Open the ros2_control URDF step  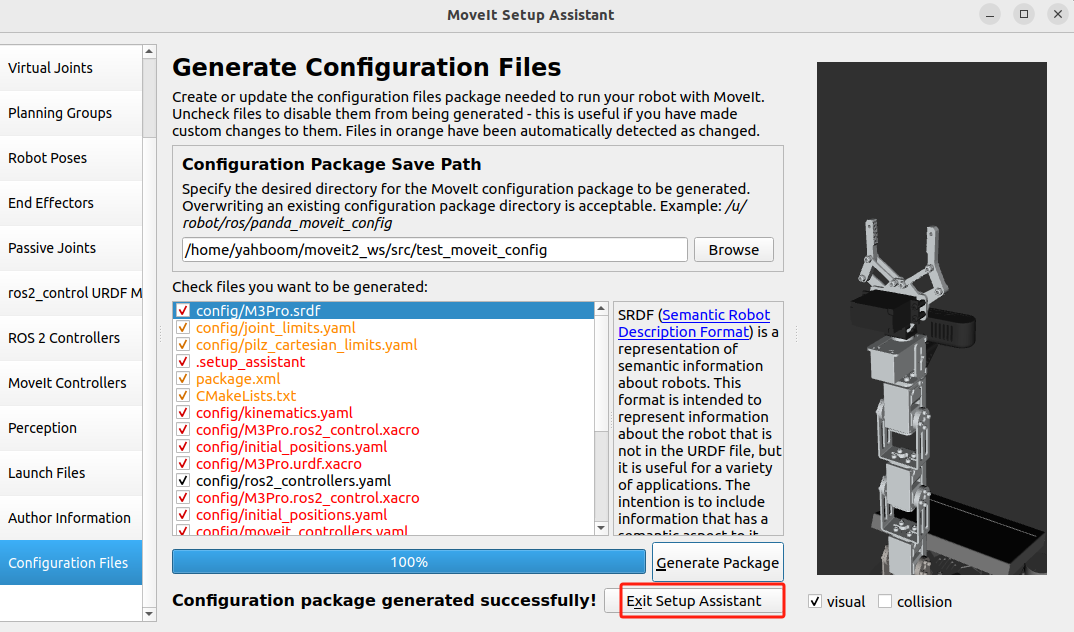click(71, 293)
